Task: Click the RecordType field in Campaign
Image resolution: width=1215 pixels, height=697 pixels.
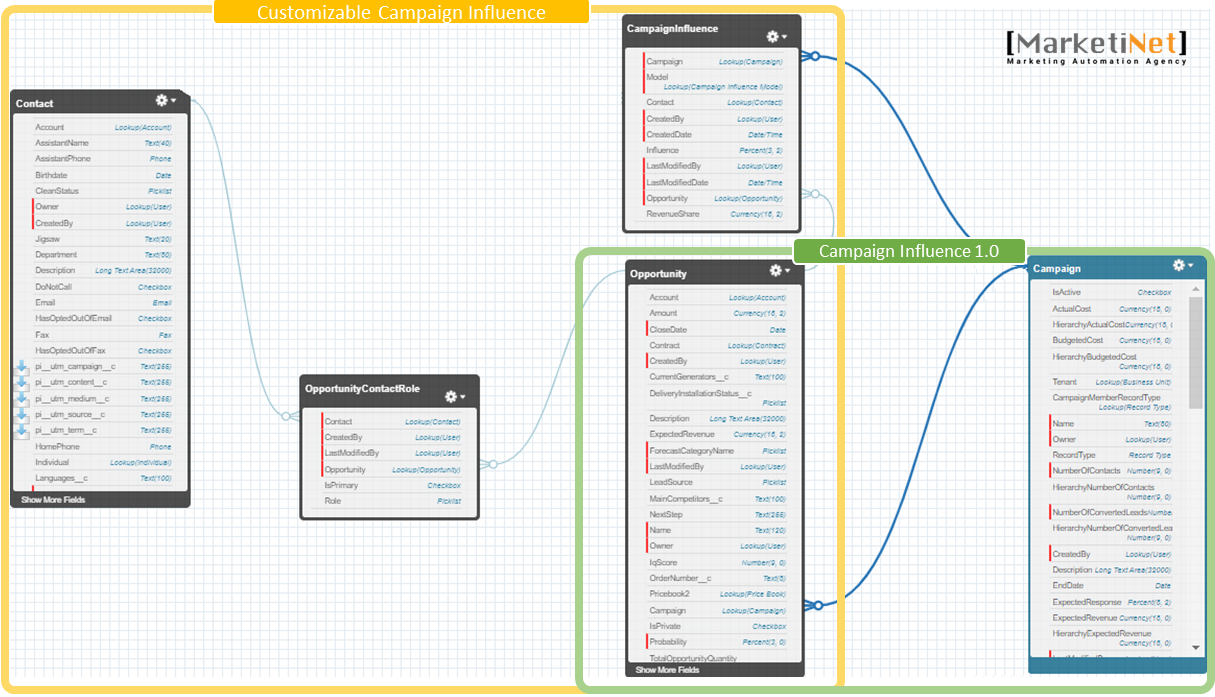Action: (1112, 456)
